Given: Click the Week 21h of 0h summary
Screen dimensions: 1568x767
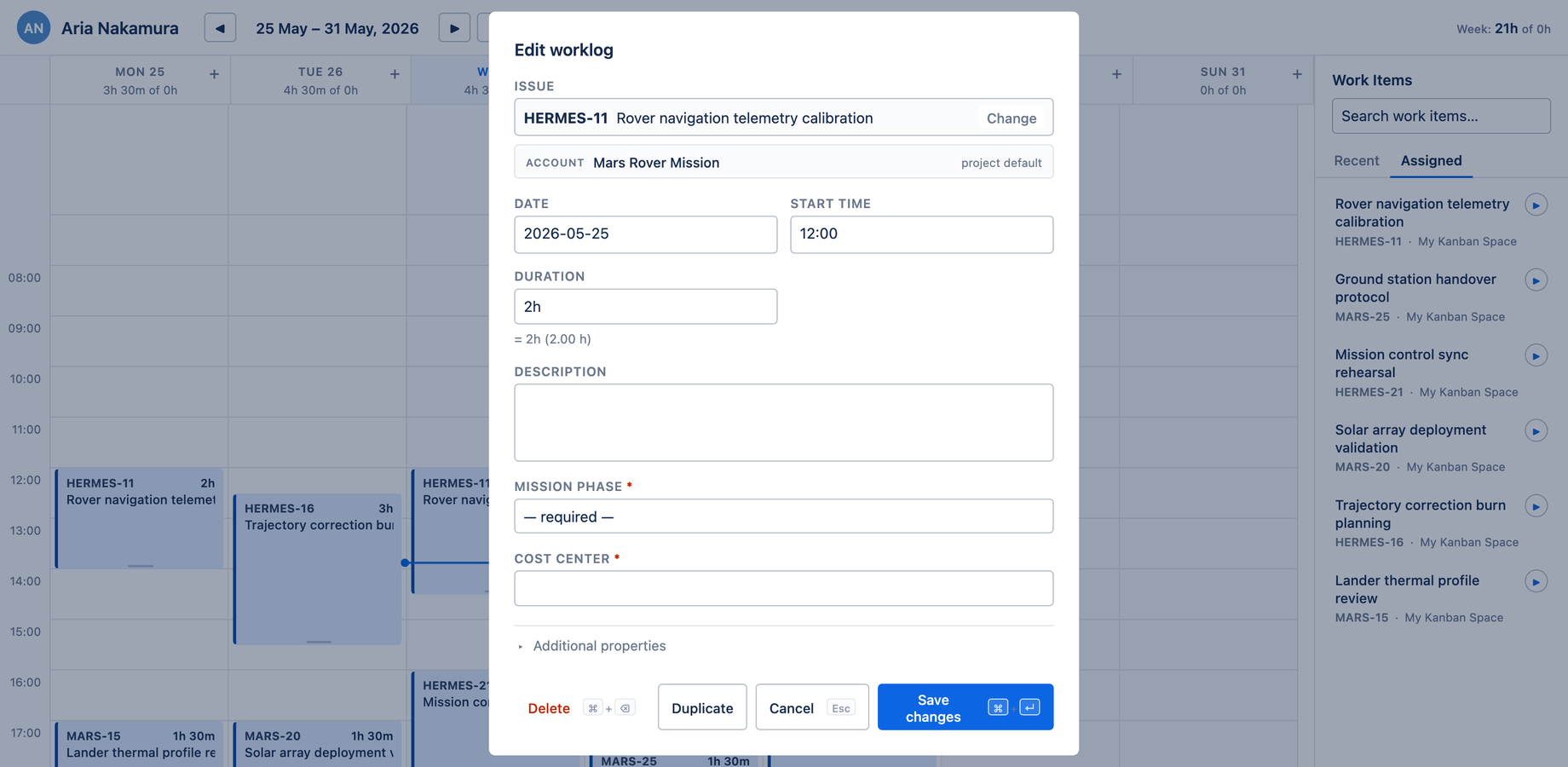Looking at the screenshot, I should point(1503,28).
